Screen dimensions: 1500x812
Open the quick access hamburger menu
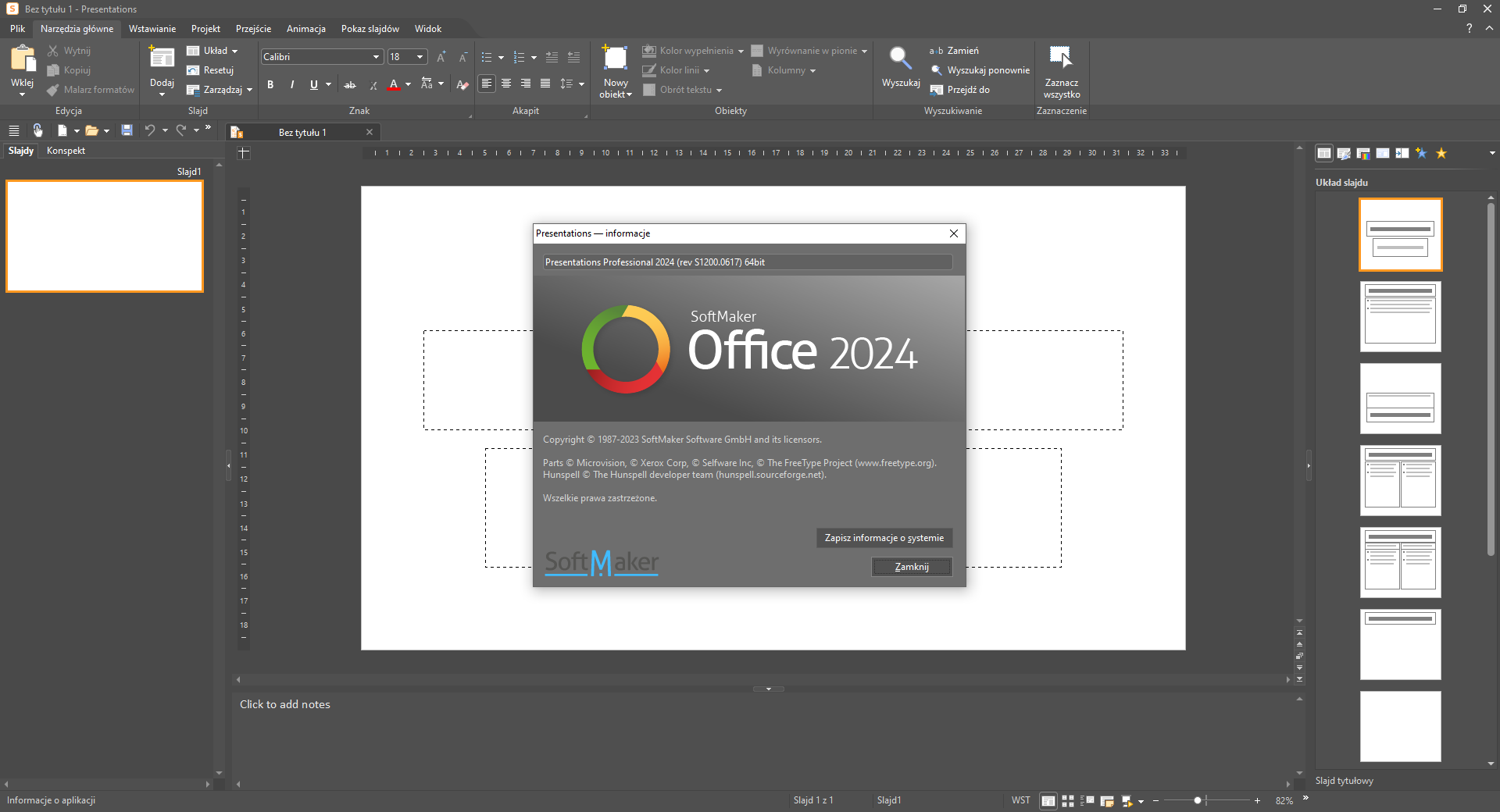pyautogui.click(x=14, y=130)
